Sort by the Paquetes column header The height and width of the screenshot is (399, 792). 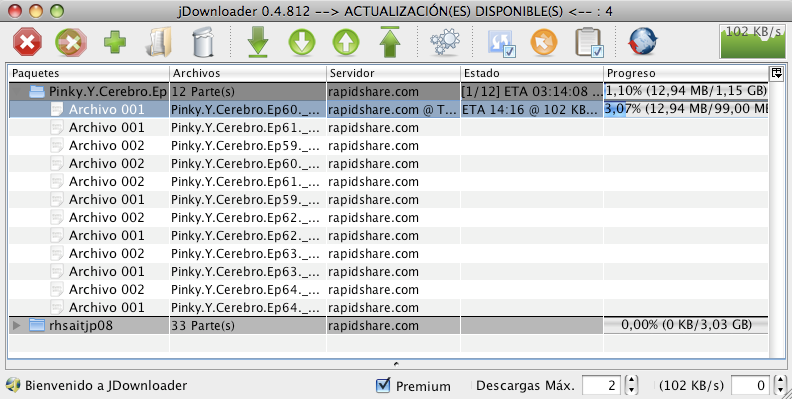tap(89, 73)
